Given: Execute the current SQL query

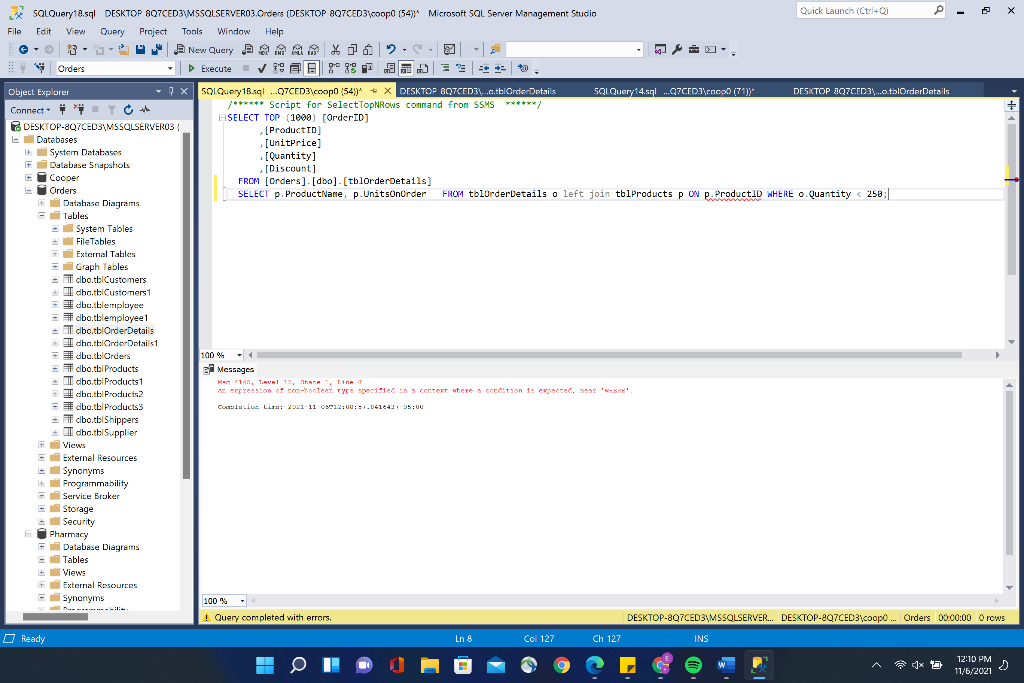Looking at the screenshot, I should point(210,69).
